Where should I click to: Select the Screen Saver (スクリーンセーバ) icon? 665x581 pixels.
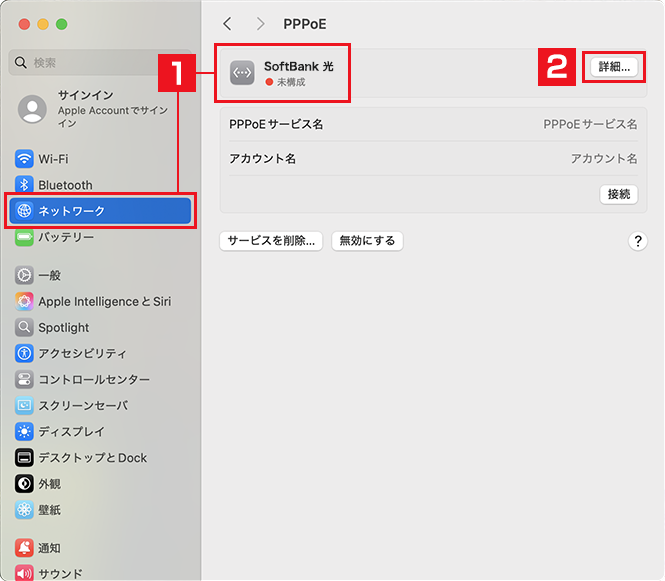[24, 406]
